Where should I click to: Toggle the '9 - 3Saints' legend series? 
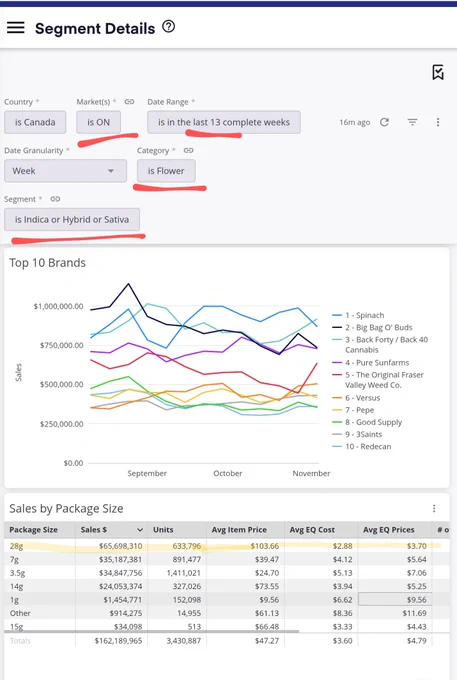pos(357,434)
